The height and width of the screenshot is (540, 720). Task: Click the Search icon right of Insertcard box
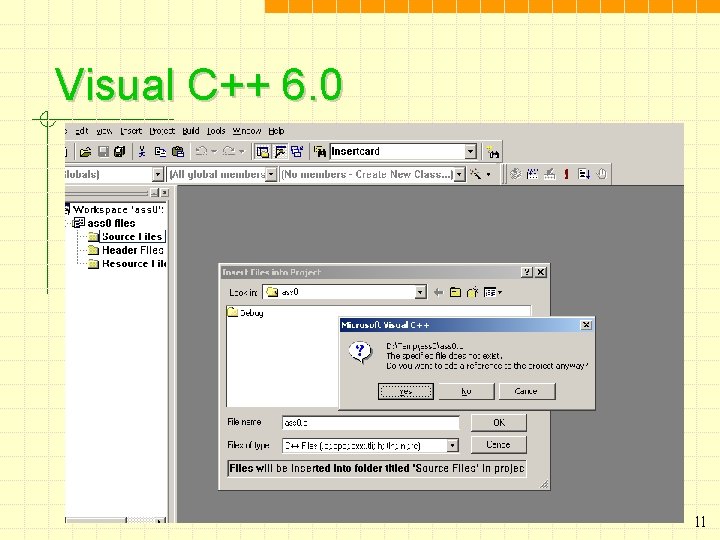[493, 152]
